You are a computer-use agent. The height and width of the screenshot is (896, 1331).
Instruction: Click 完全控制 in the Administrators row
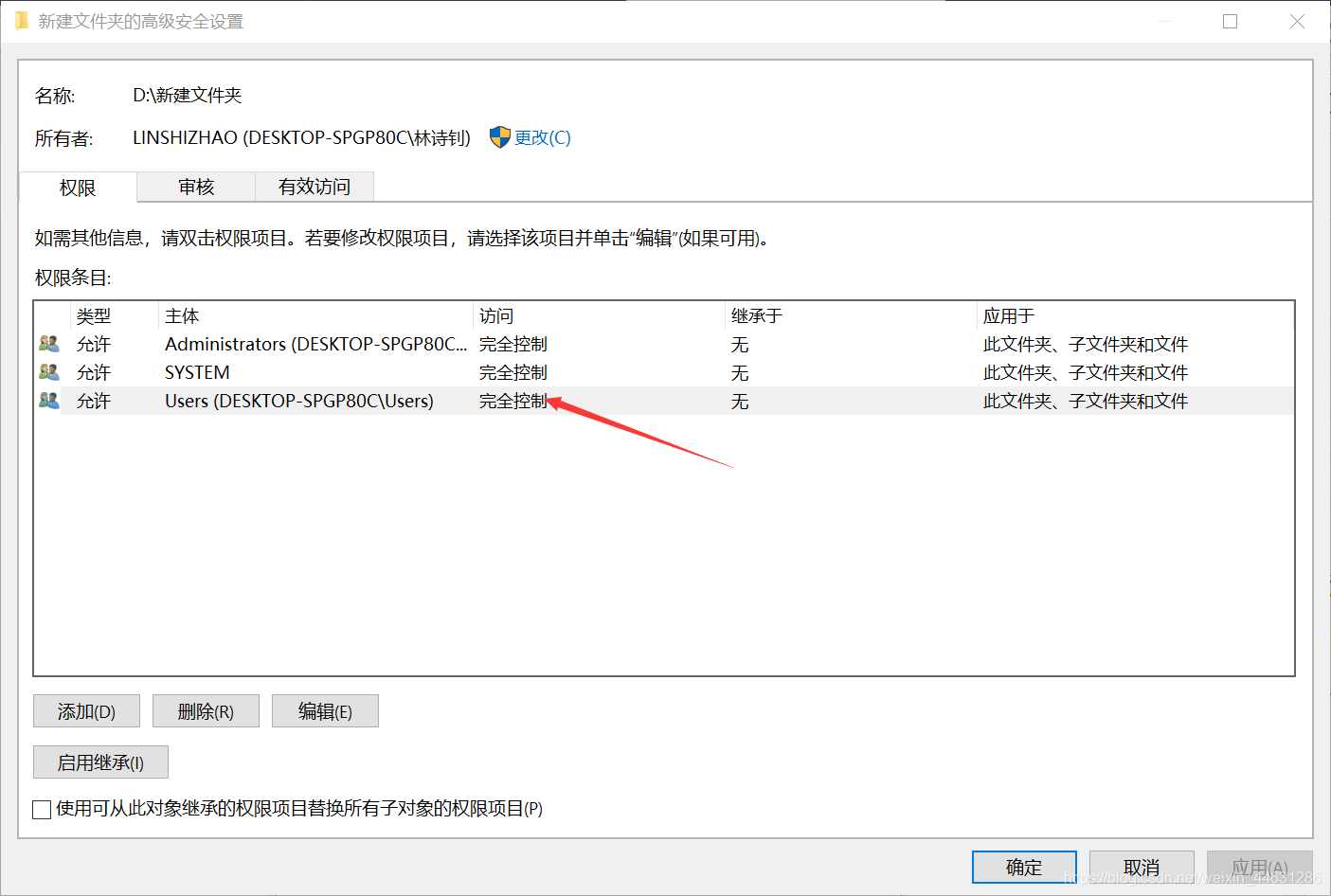point(513,344)
